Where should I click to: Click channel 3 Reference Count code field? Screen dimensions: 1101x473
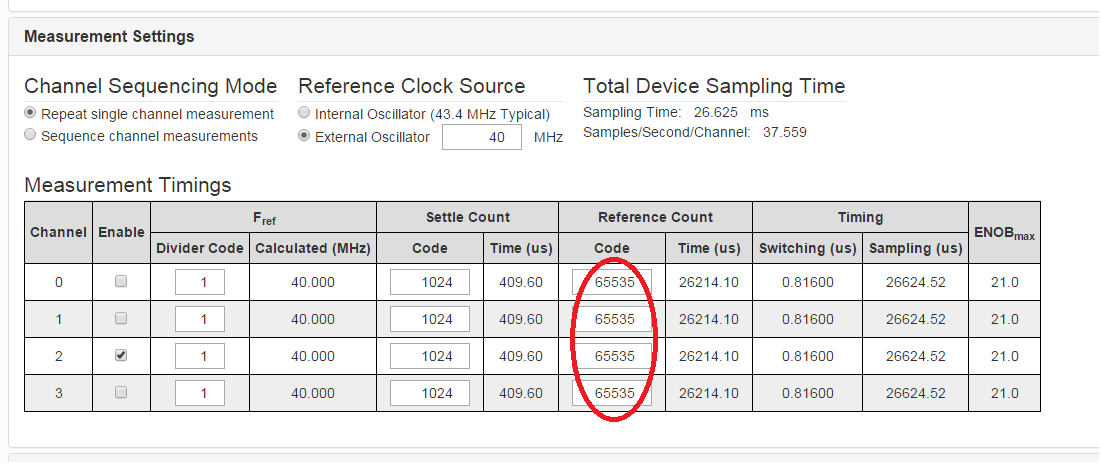(x=612, y=393)
